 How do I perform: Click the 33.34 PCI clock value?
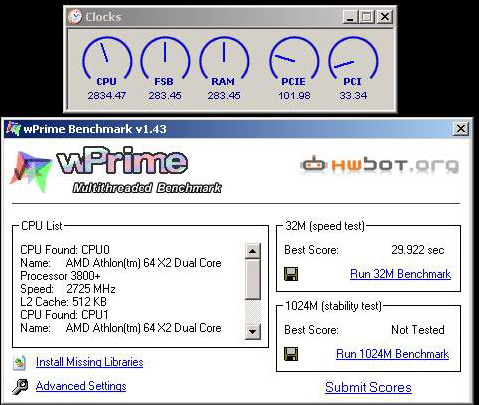tap(353, 96)
